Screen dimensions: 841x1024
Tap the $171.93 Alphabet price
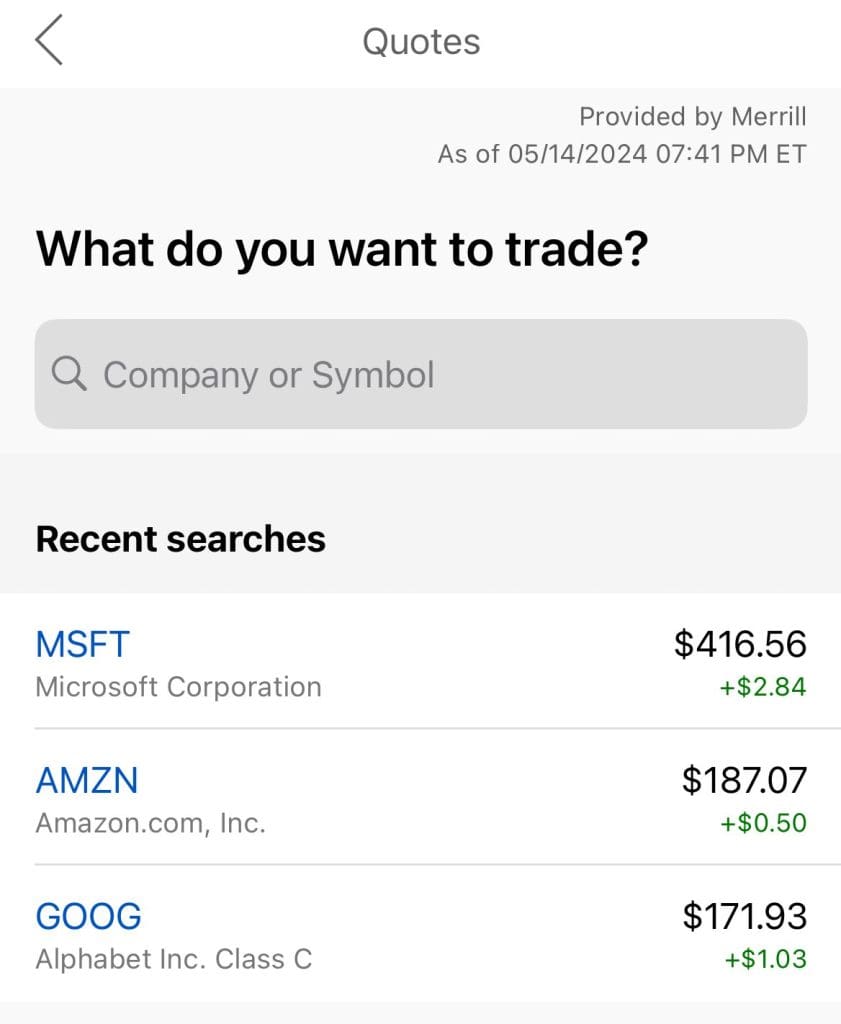[x=744, y=916]
